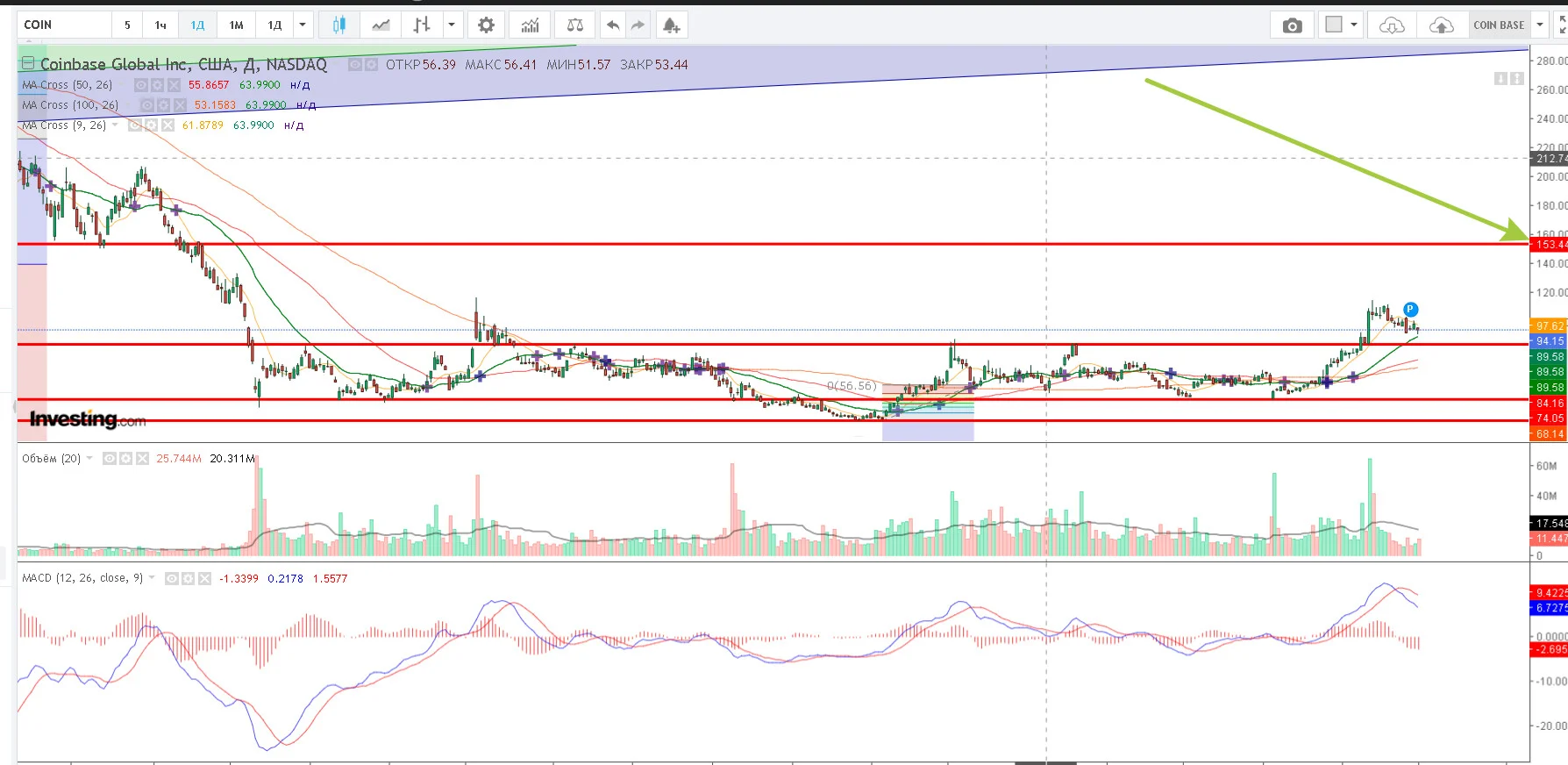The width and height of the screenshot is (1568, 765).
Task: Undo the last chart action
Action: pyautogui.click(x=613, y=25)
